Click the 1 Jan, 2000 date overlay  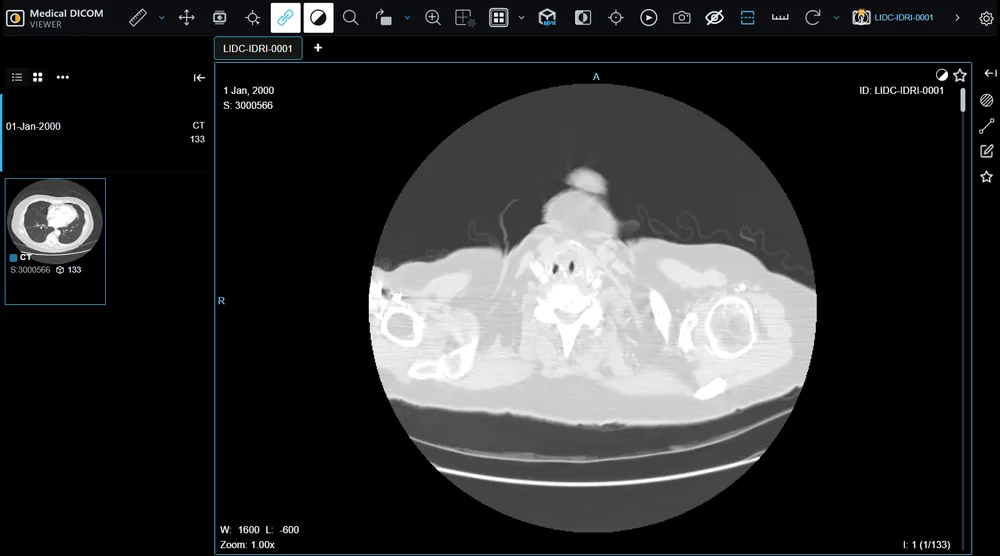[249, 91]
